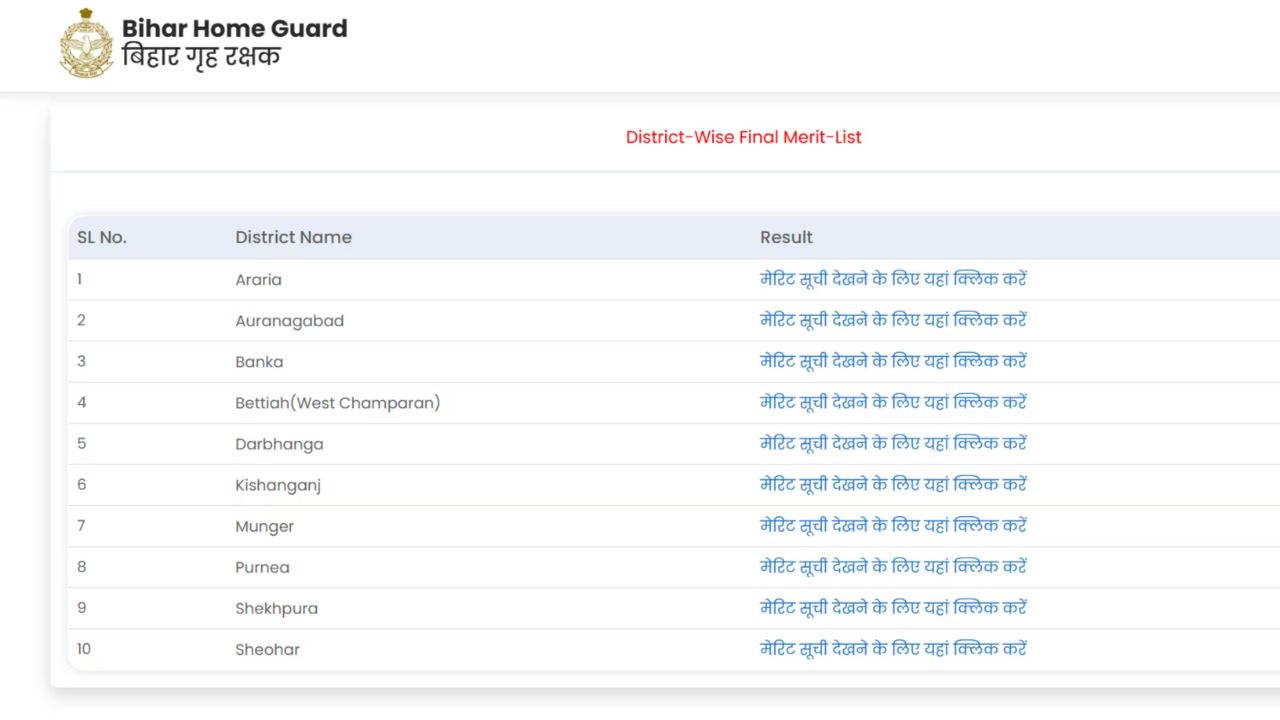Open the Sheohar merit list link
1280x720 pixels.
893,648
